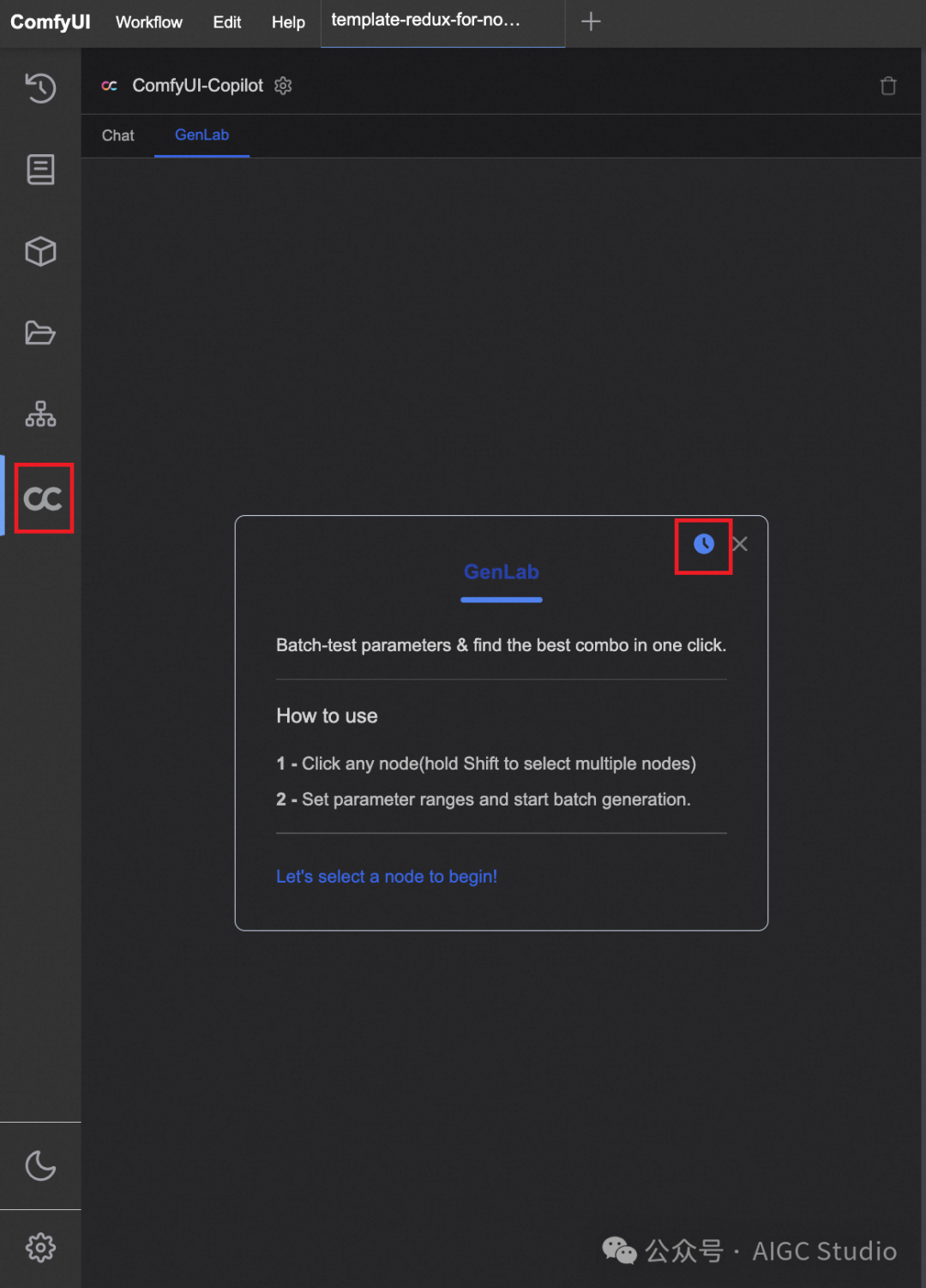Viewport: 926px width, 1288px height.
Task: Click 'Let's select a node to begin!'
Action: click(387, 877)
